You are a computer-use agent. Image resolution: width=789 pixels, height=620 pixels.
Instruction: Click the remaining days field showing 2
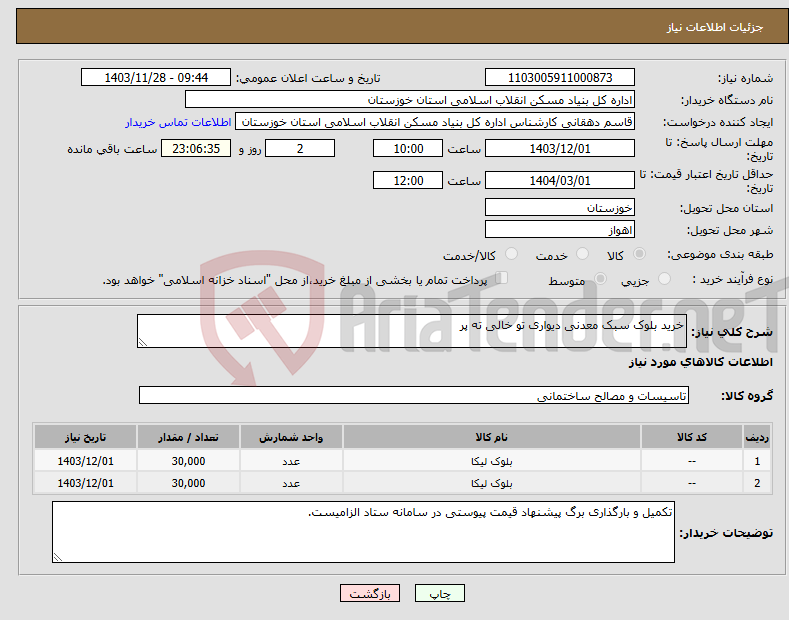300,148
